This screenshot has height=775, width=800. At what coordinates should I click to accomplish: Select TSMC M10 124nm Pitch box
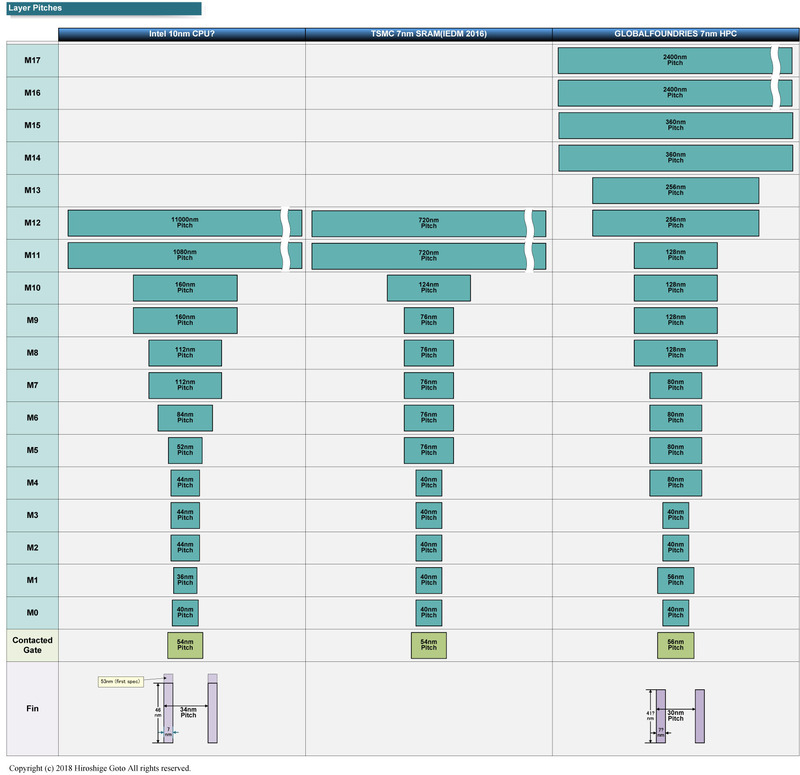(x=429, y=288)
